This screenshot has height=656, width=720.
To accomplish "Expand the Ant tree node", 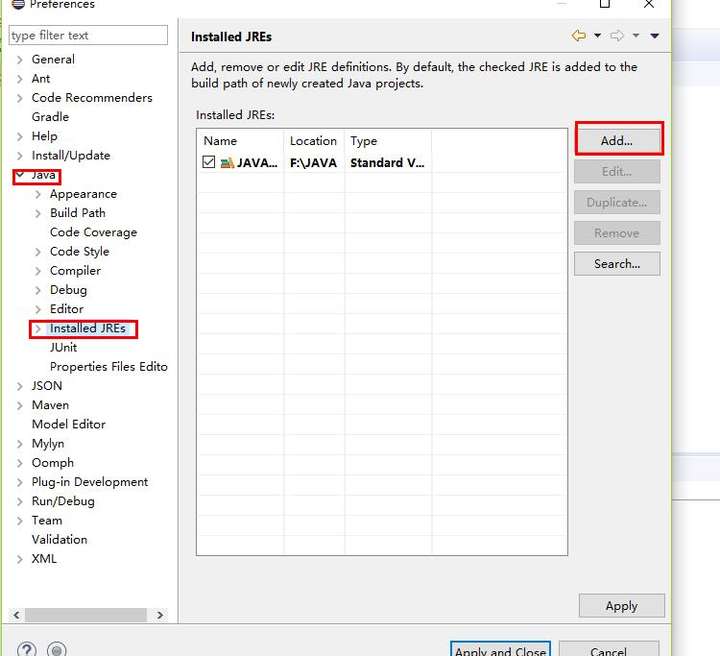I will [20, 79].
